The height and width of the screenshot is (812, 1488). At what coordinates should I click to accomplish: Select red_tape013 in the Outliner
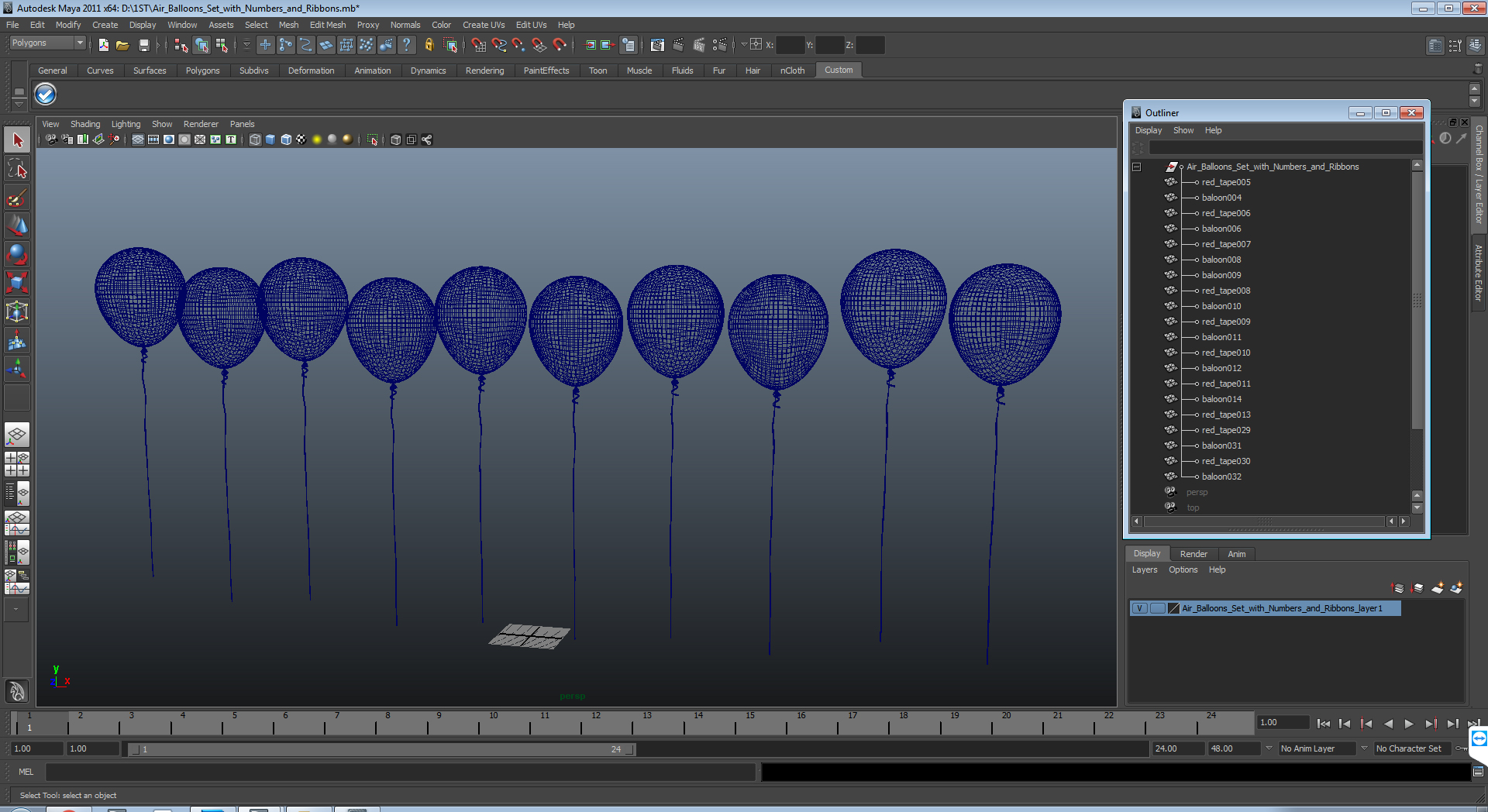(x=1226, y=415)
